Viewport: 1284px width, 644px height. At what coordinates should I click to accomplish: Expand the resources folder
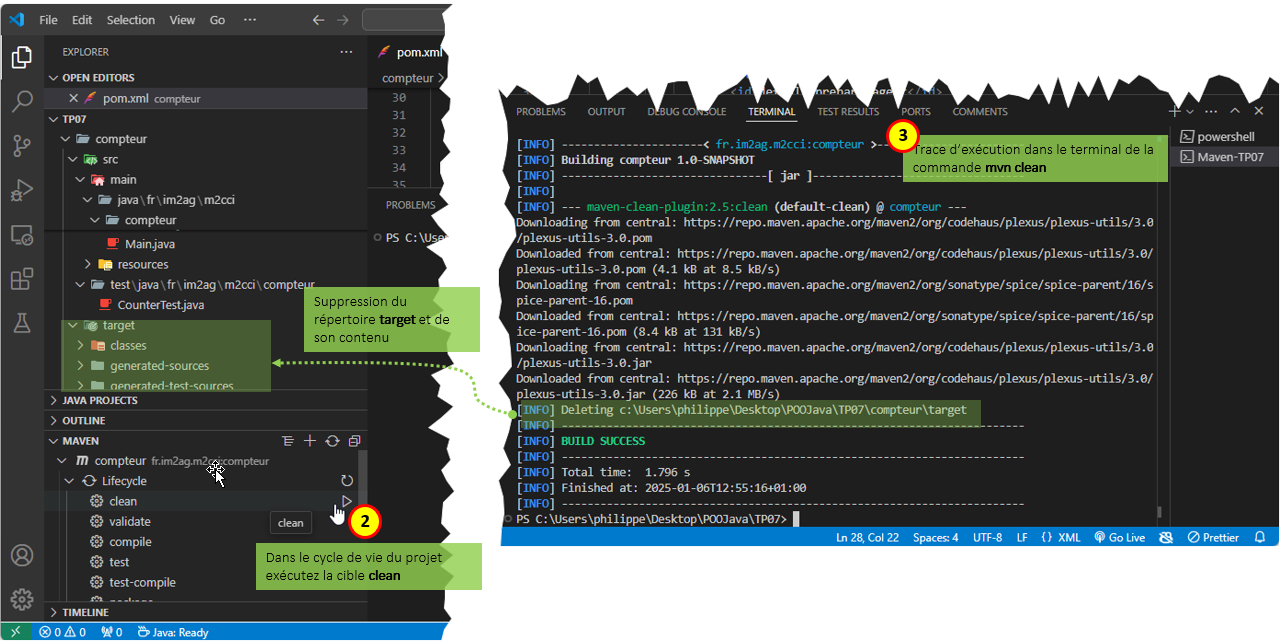pyautogui.click(x=142, y=264)
